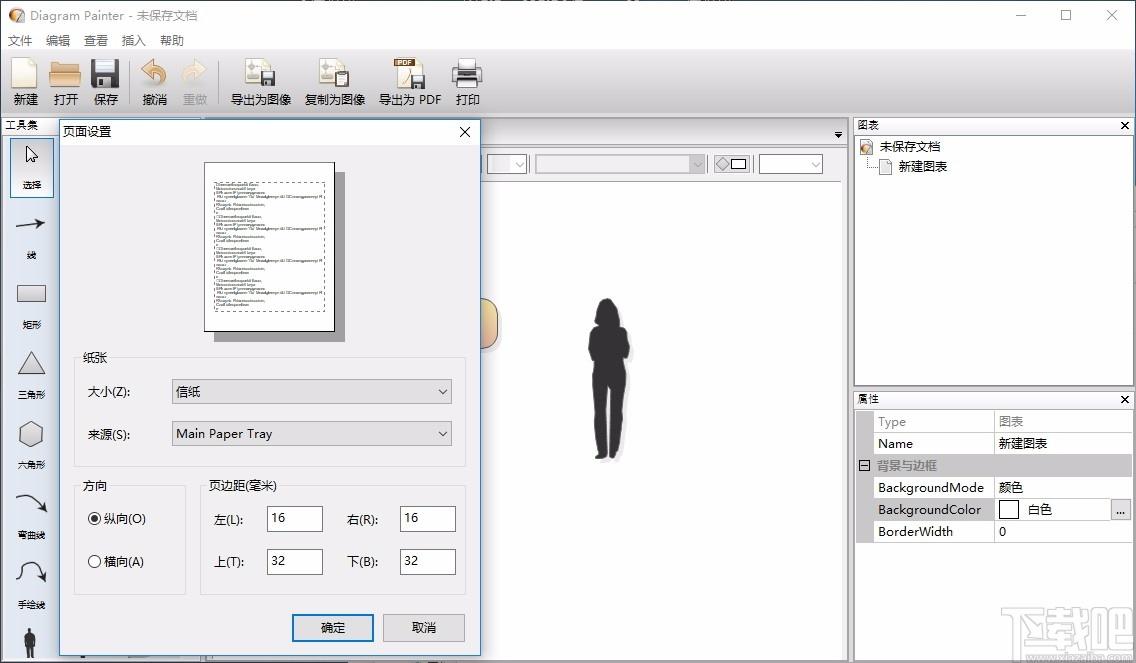Open the 查看 menu
The width and height of the screenshot is (1136, 663).
pos(96,41)
